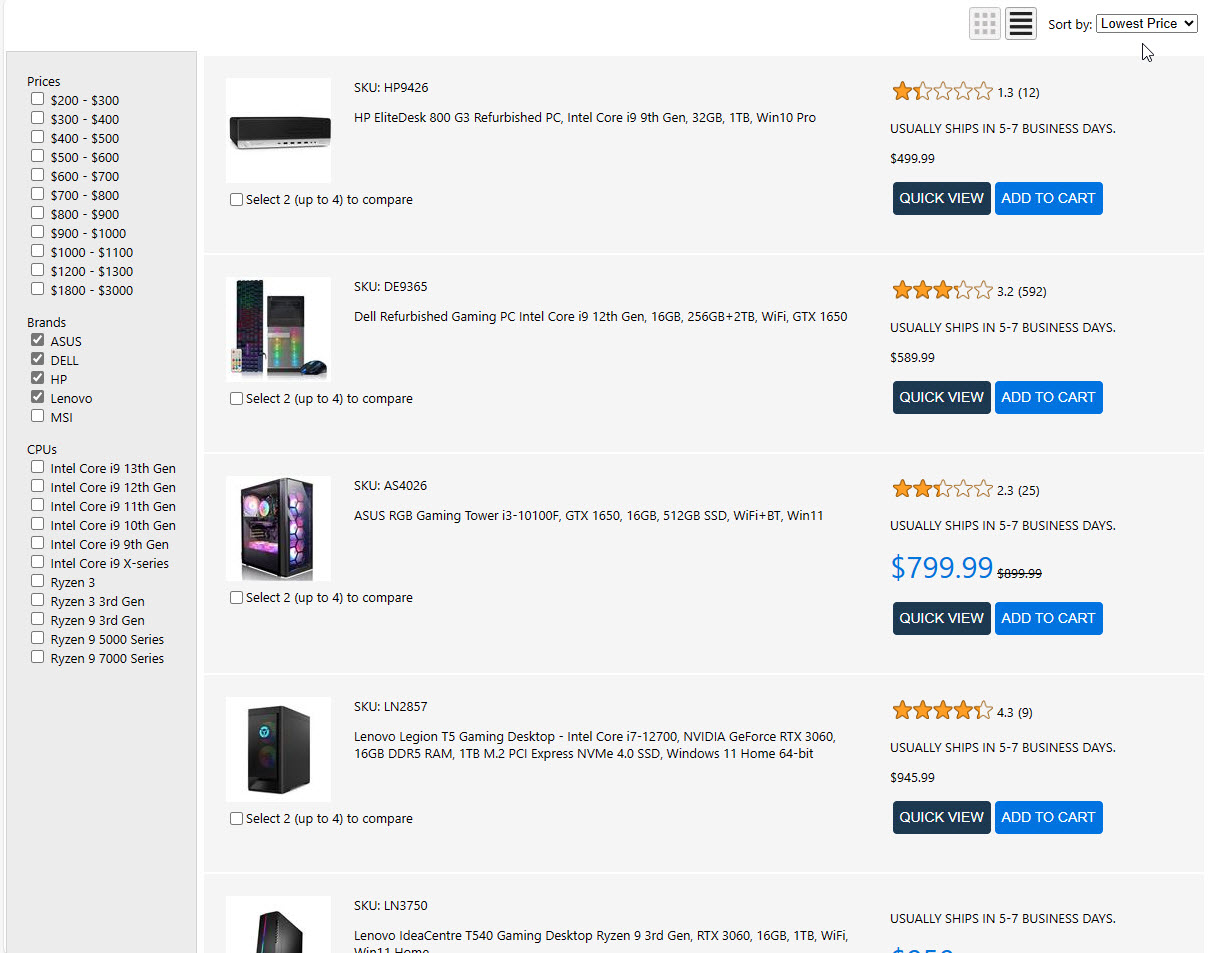Add Lenovo Legion T5 to cart
Image resolution: width=1220 pixels, height=953 pixels.
click(1048, 817)
